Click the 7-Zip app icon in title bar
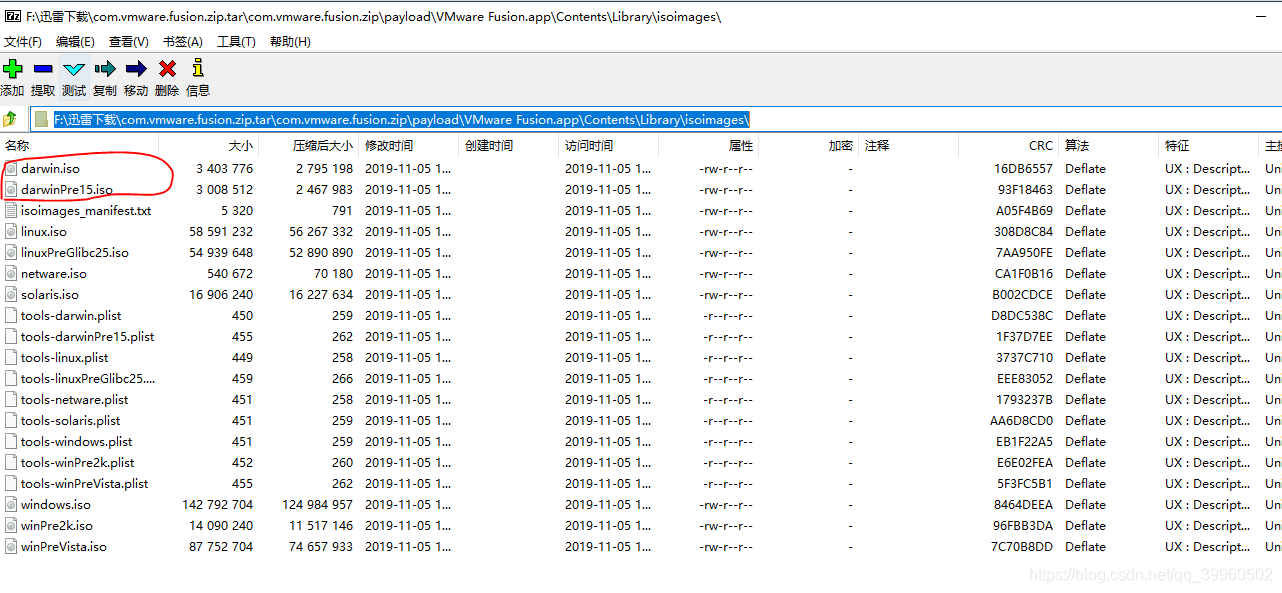 [12, 16]
